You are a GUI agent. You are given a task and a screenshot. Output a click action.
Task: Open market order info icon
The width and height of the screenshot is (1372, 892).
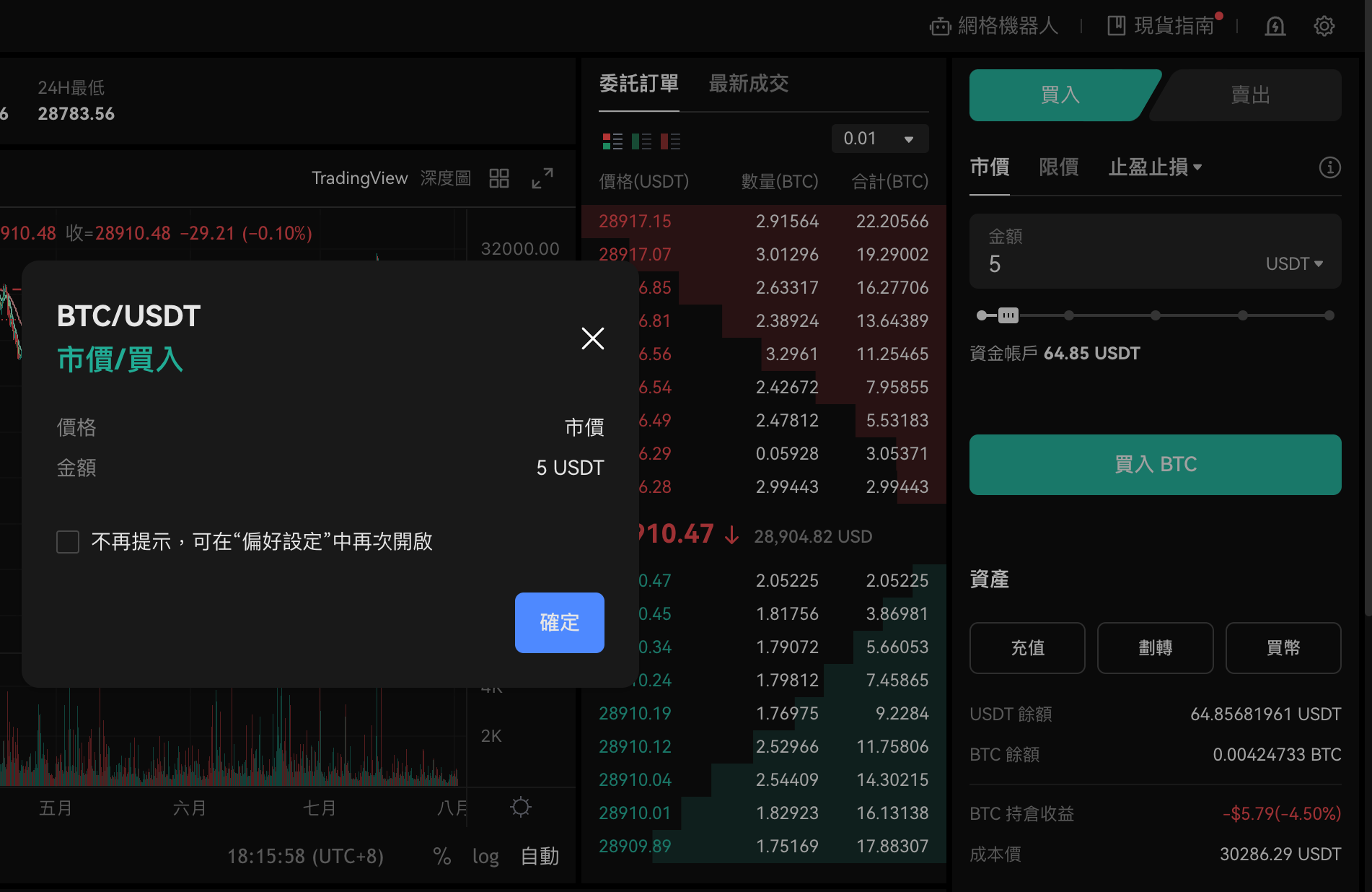pos(1329,167)
